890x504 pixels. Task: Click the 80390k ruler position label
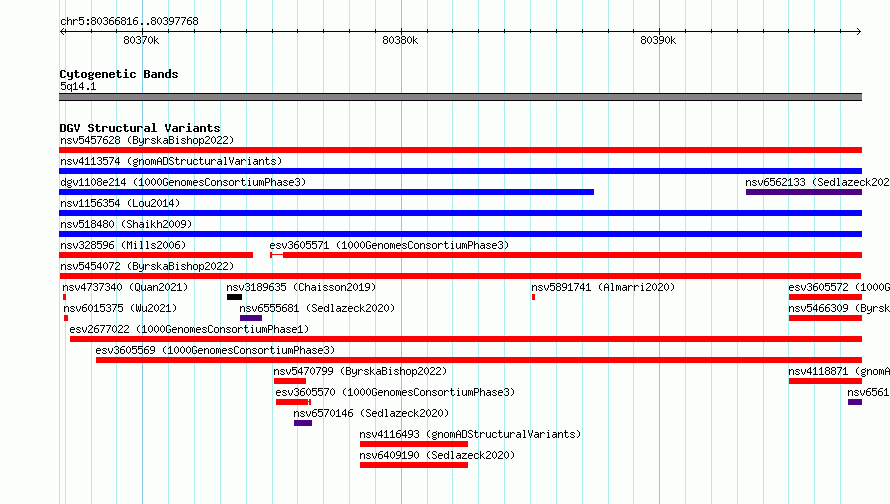658,40
